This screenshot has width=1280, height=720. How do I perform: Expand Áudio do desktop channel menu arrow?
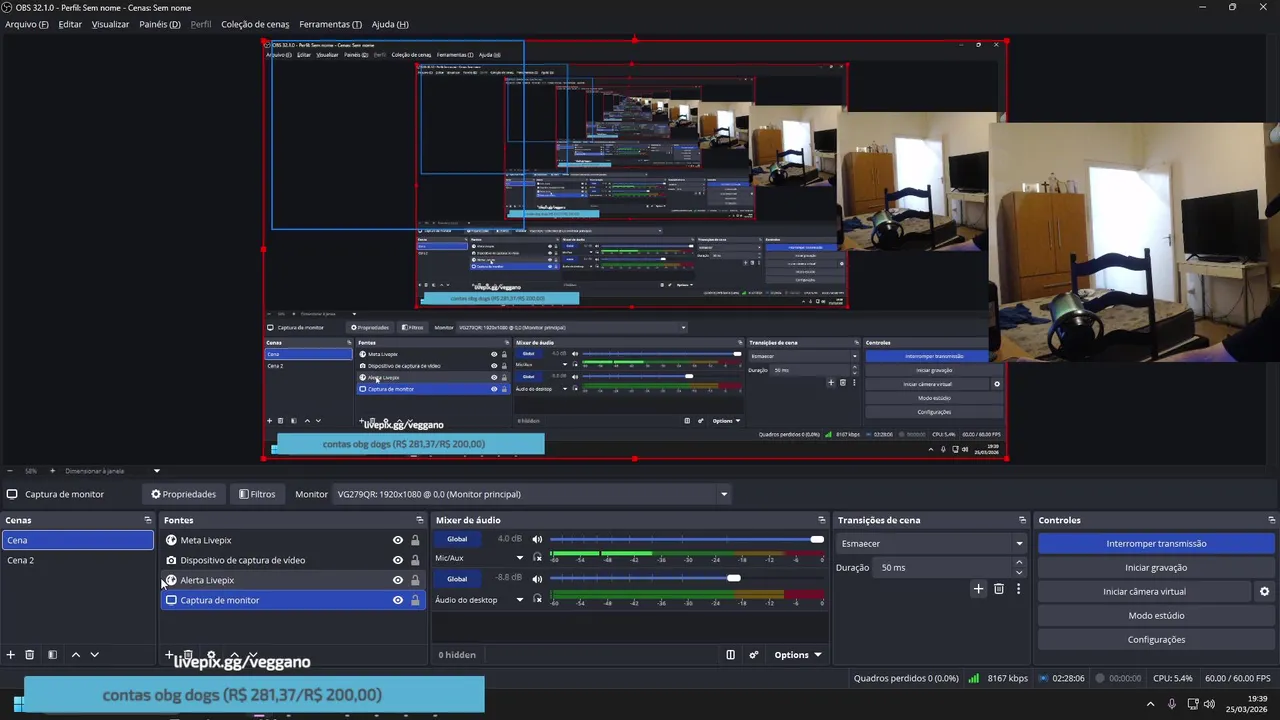pos(519,600)
